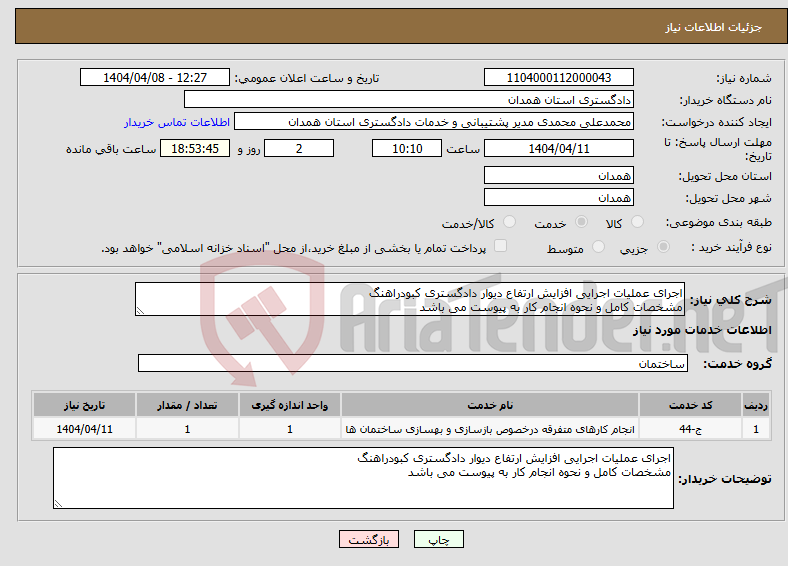The height and width of the screenshot is (566, 788).
Task: Click the توضیحات خریدار textarea
Action: click(x=363, y=478)
